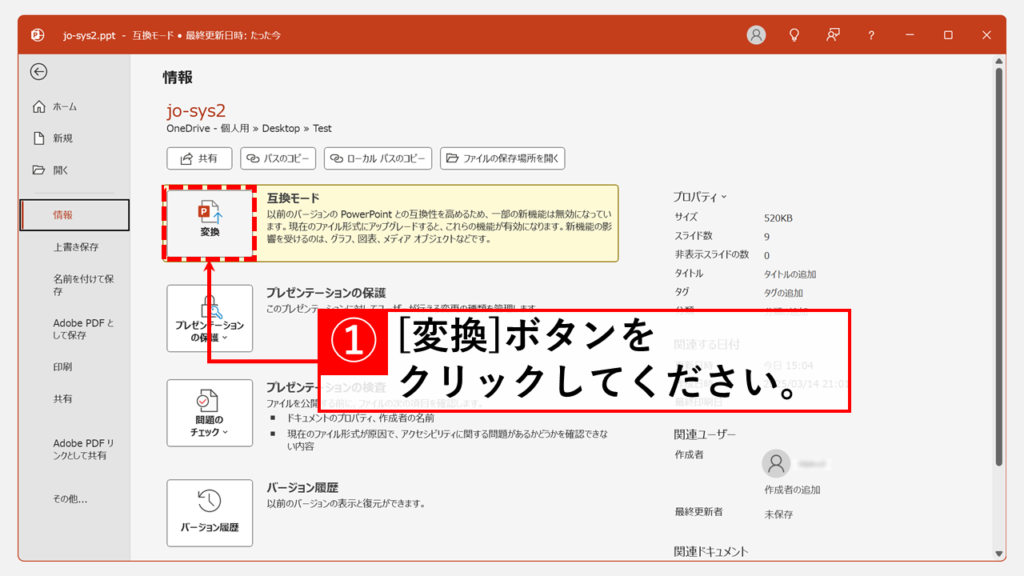This screenshot has width=1024, height=576.
Task: Click the 関連ドキュメント heading
Action: [711, 552]
